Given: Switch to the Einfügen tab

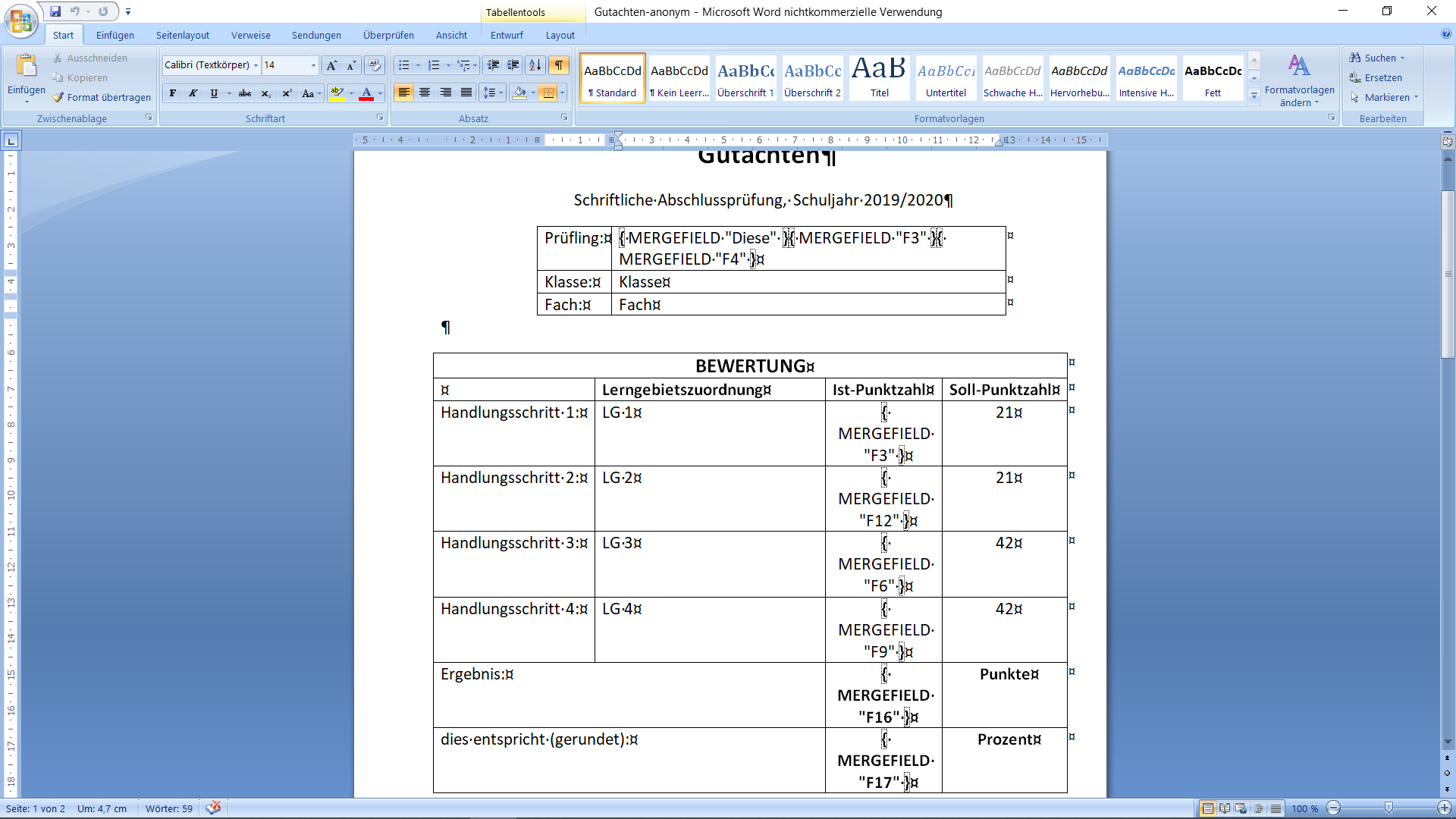Looking at the screenshot, I should tap(115, 35).
